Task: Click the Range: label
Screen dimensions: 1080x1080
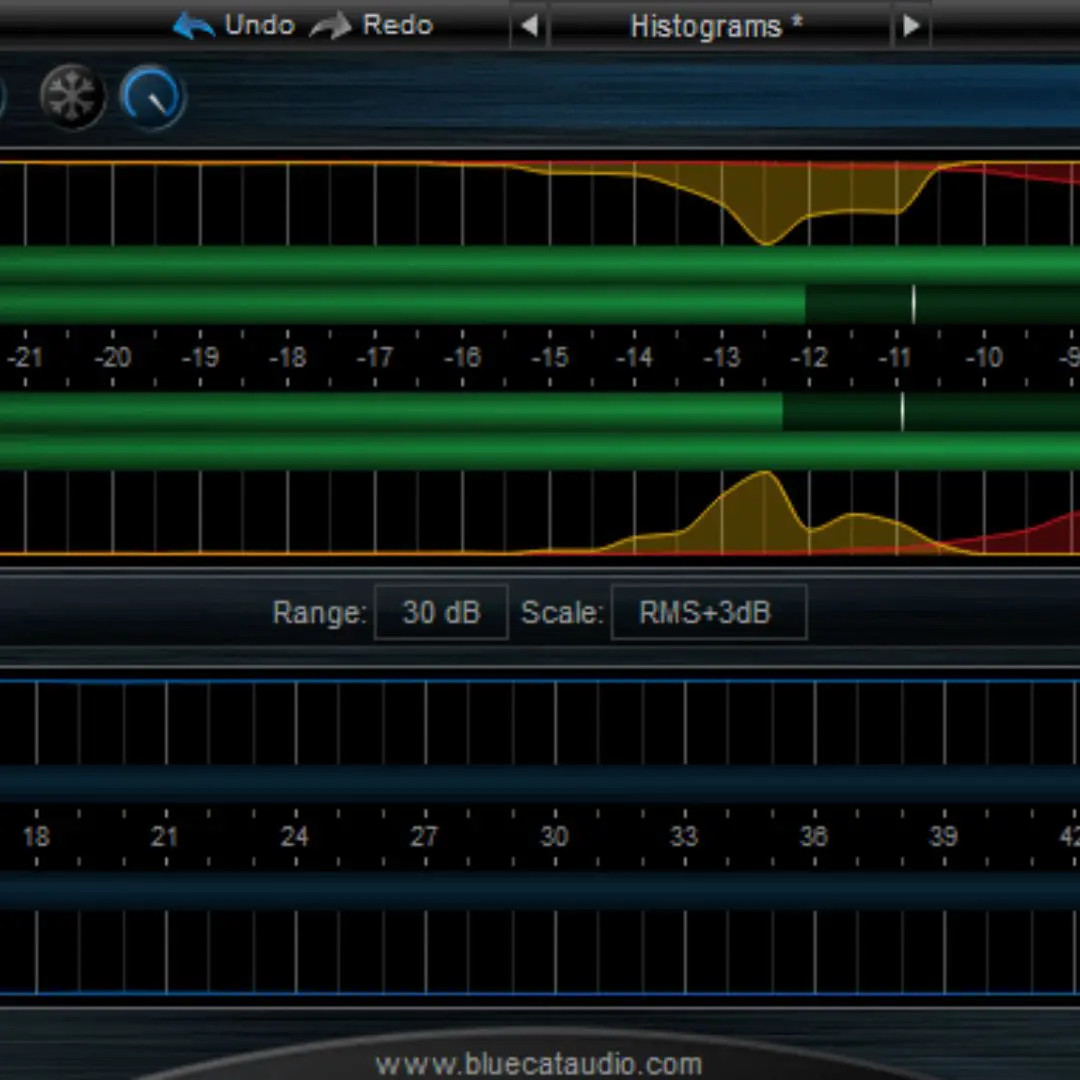Action: point(319,612)
